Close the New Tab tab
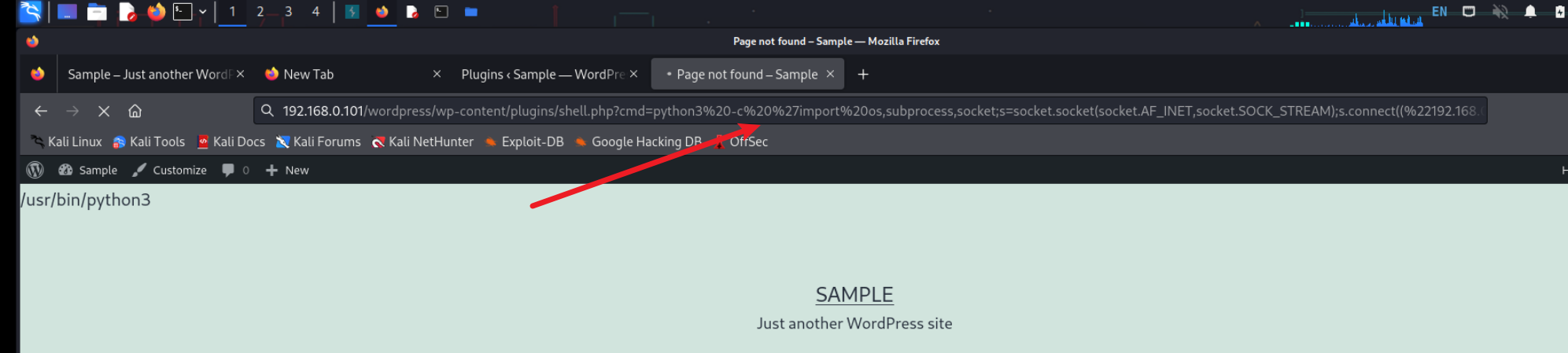Viewport: 1568px width, 353px height. (x=437, y=74)
